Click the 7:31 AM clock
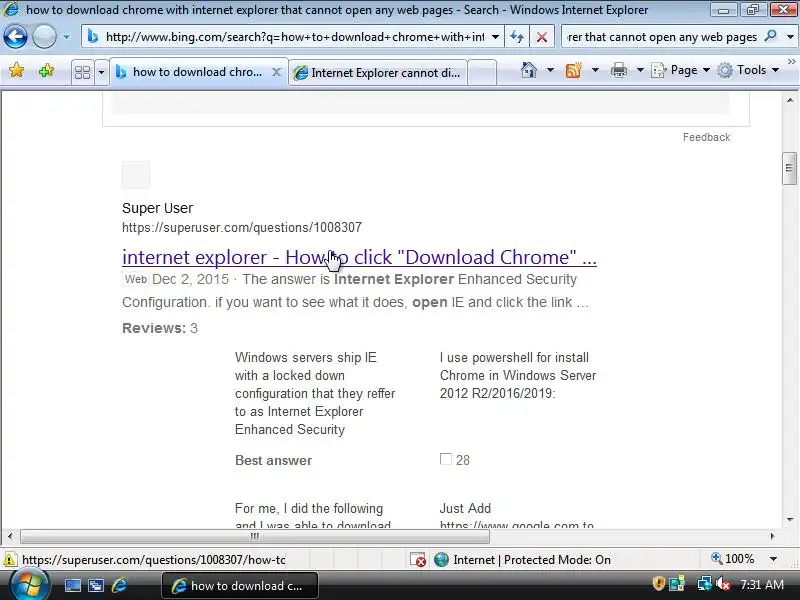 (x=762, y=584)
